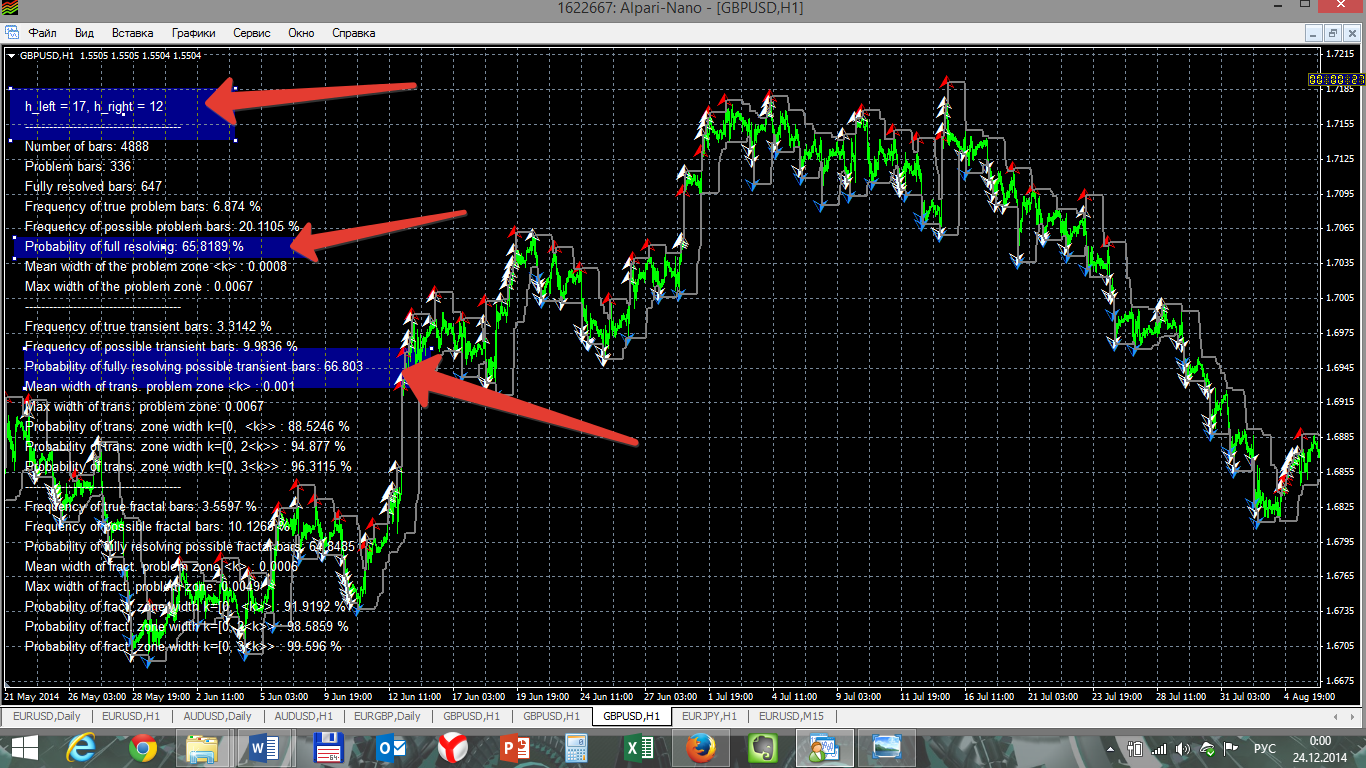The image size is (1366, 768).
Task: Open the Вид menu
Action: click(85, 33)
